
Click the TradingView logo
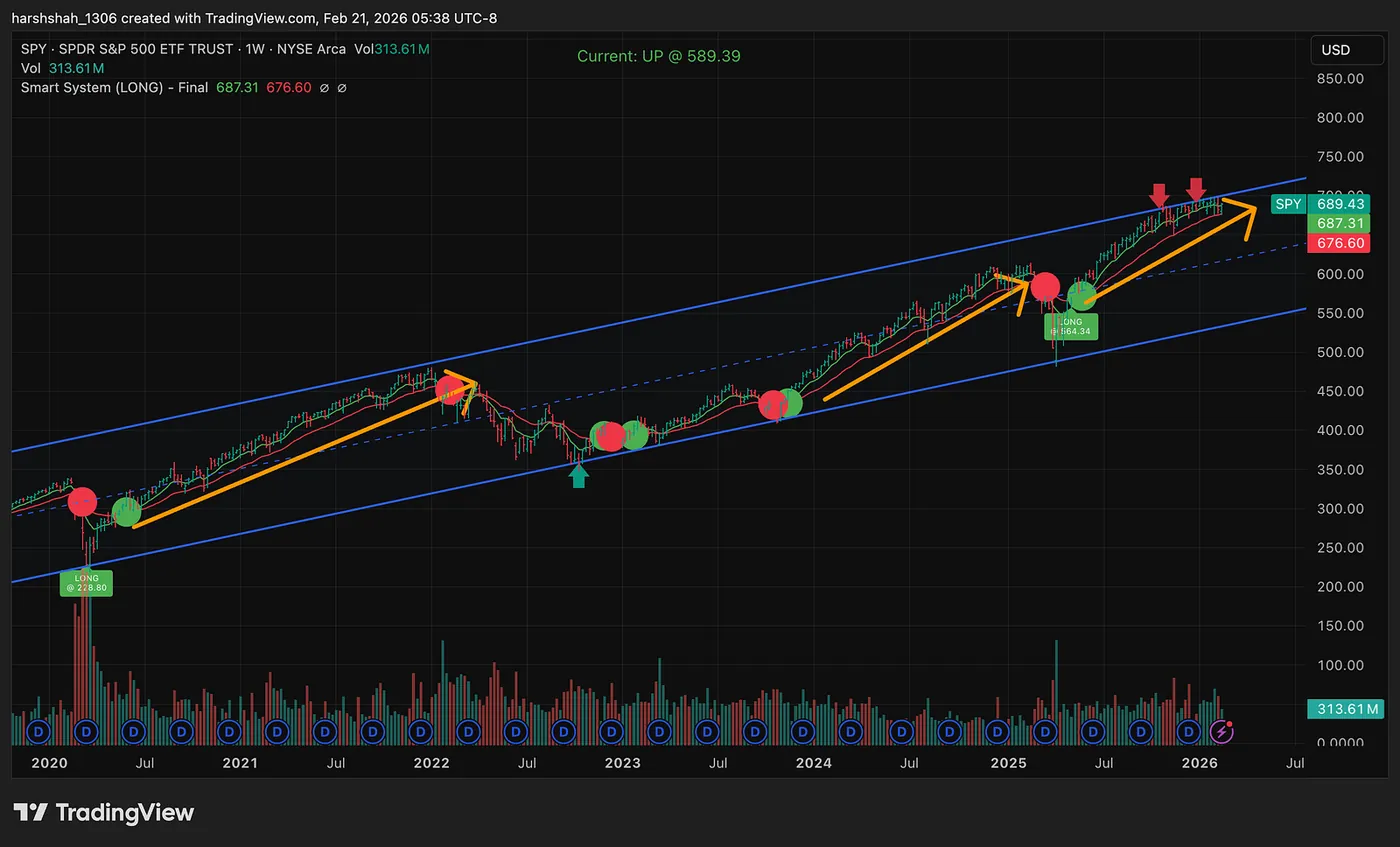pyautogui.click(x=103, y=812)
